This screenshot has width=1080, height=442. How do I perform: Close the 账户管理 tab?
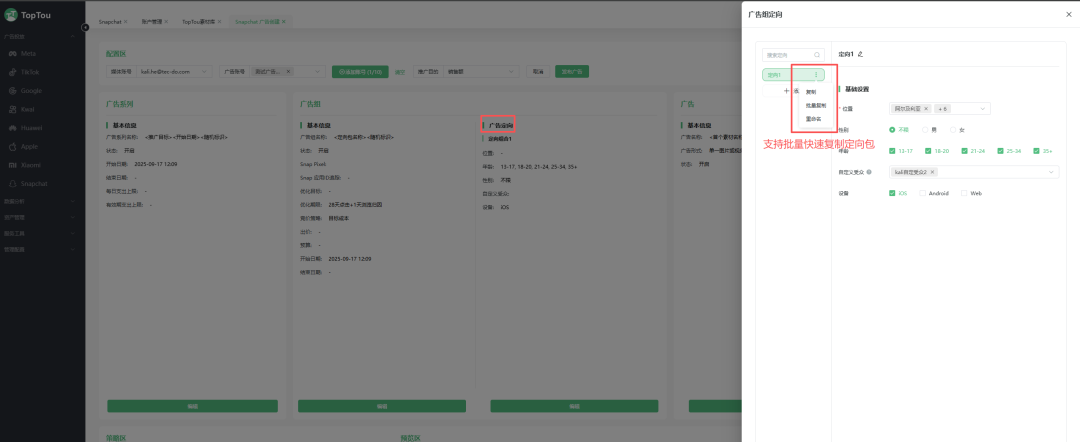click(x=165, y=22)
